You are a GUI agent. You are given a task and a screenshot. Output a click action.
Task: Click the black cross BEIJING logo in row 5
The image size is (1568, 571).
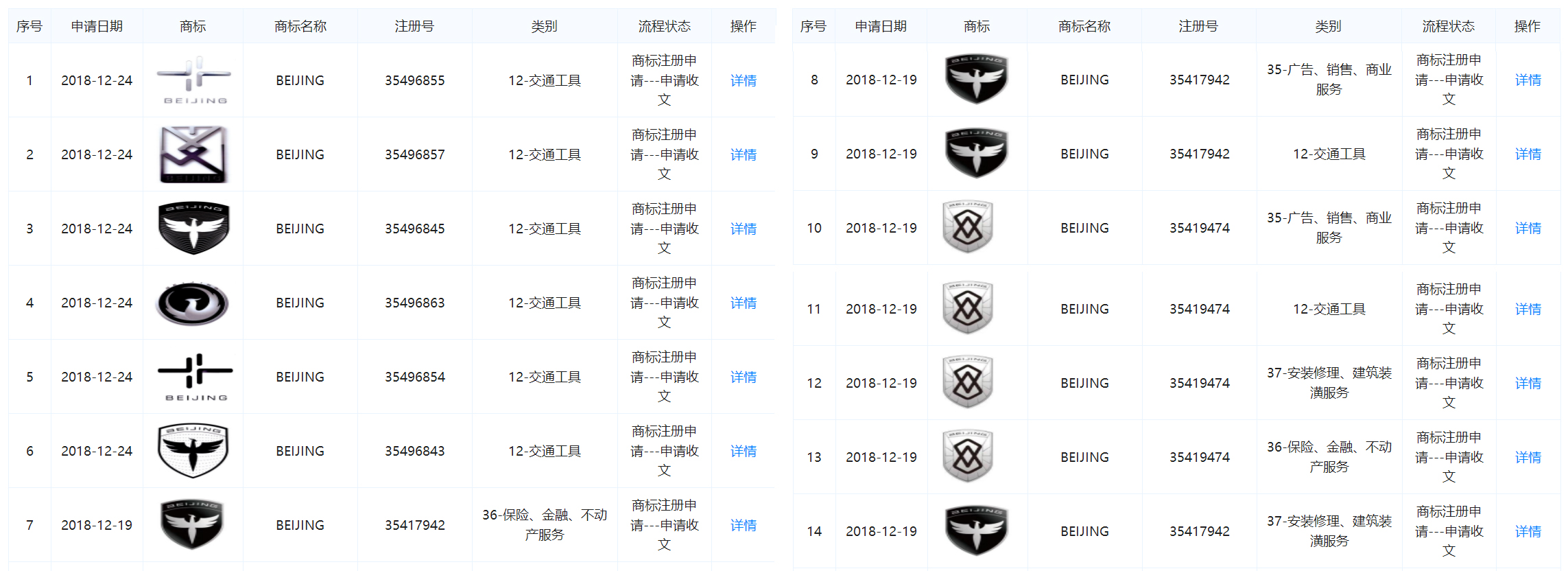click(195, 377)
